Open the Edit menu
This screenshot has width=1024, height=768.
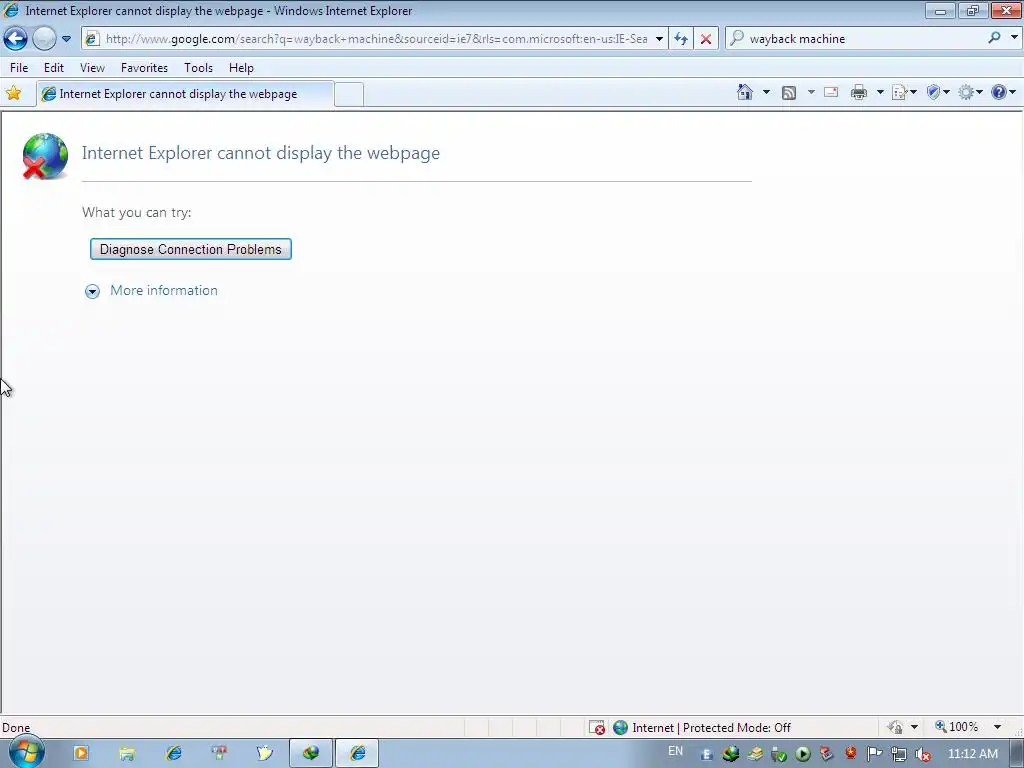[x=54, y=68]
